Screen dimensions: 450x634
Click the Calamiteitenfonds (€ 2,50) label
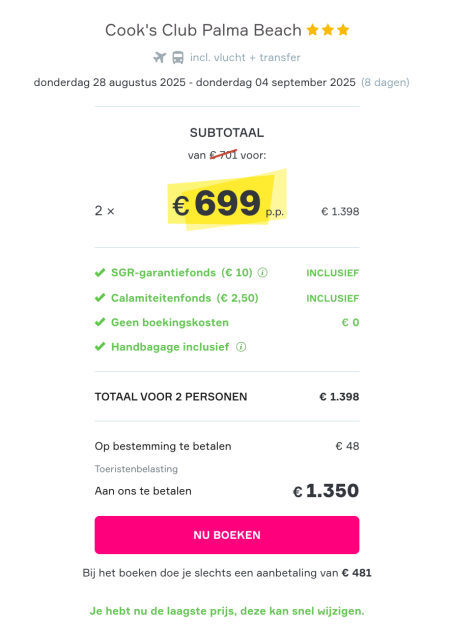185,298
